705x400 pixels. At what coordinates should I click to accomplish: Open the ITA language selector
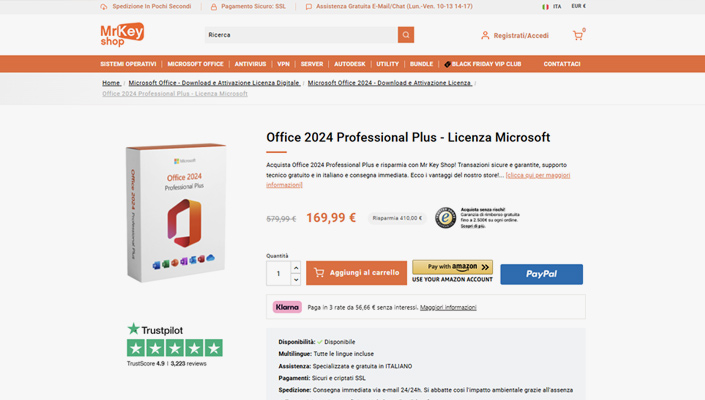click(x=556, y=6)
